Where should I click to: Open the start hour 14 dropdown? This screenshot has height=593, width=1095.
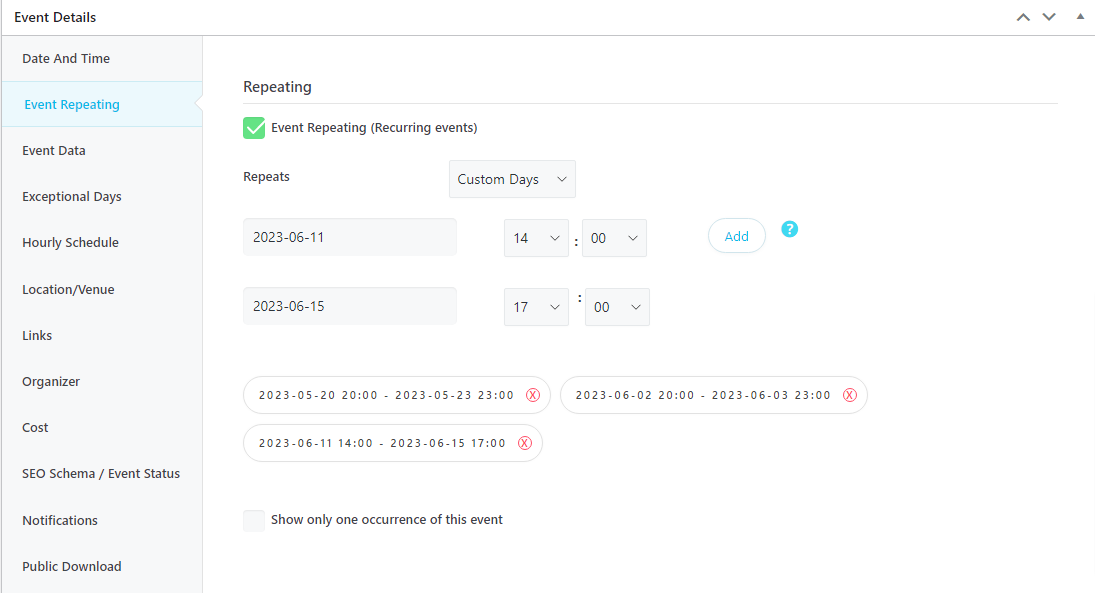(536, 238)
